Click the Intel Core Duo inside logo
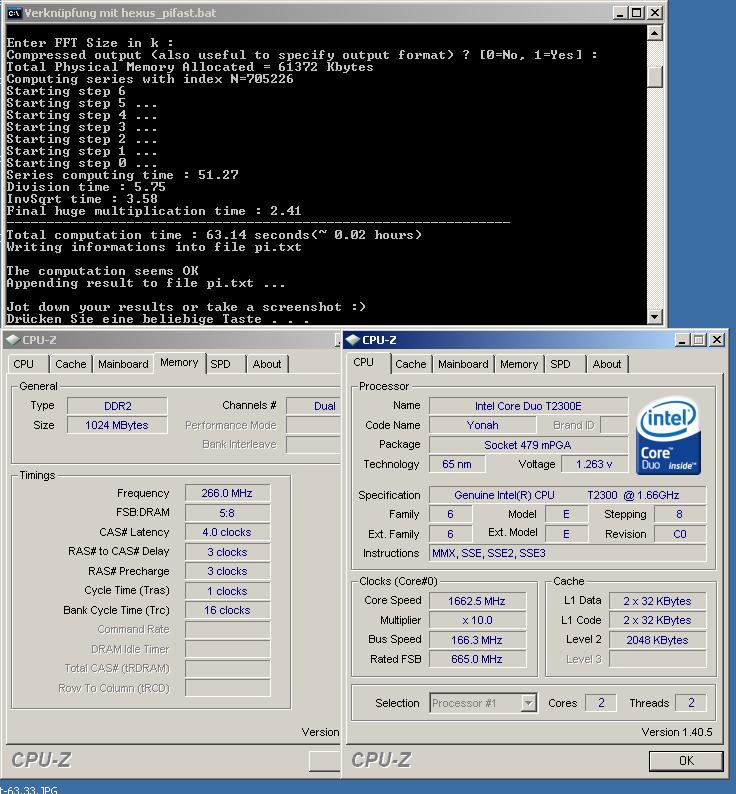The width and height of the screenshot is (736, 794). pos(668,435)
